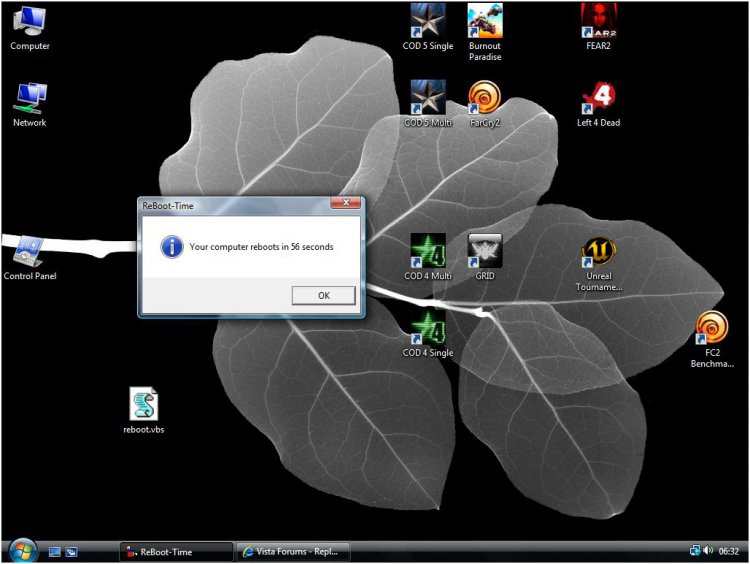This screenshot has height=564, width=750.
Task: Select the FEAR2 game shortcut
Action: [x=598, y=21]
